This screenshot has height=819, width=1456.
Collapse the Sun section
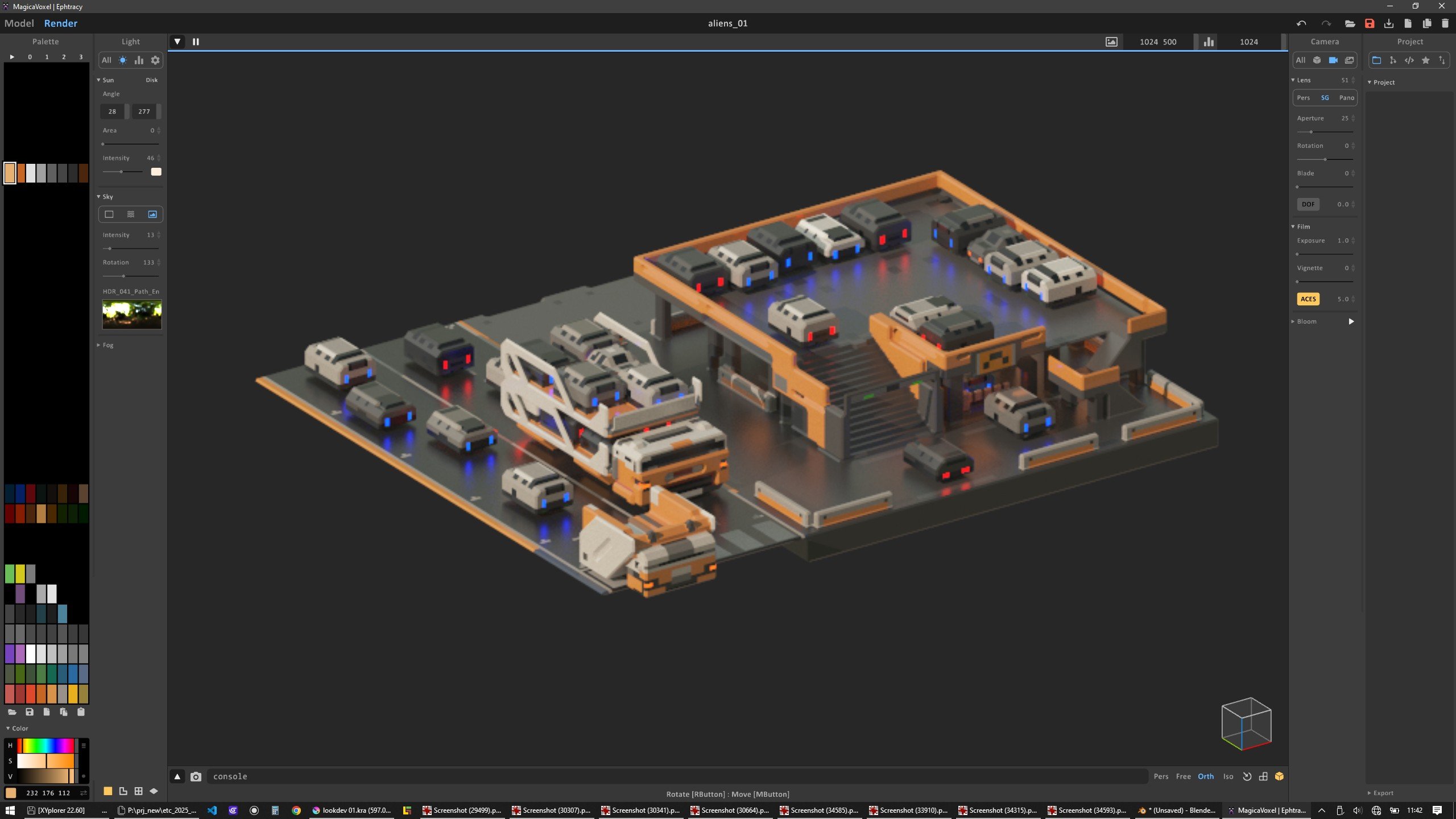coord(105,80)
